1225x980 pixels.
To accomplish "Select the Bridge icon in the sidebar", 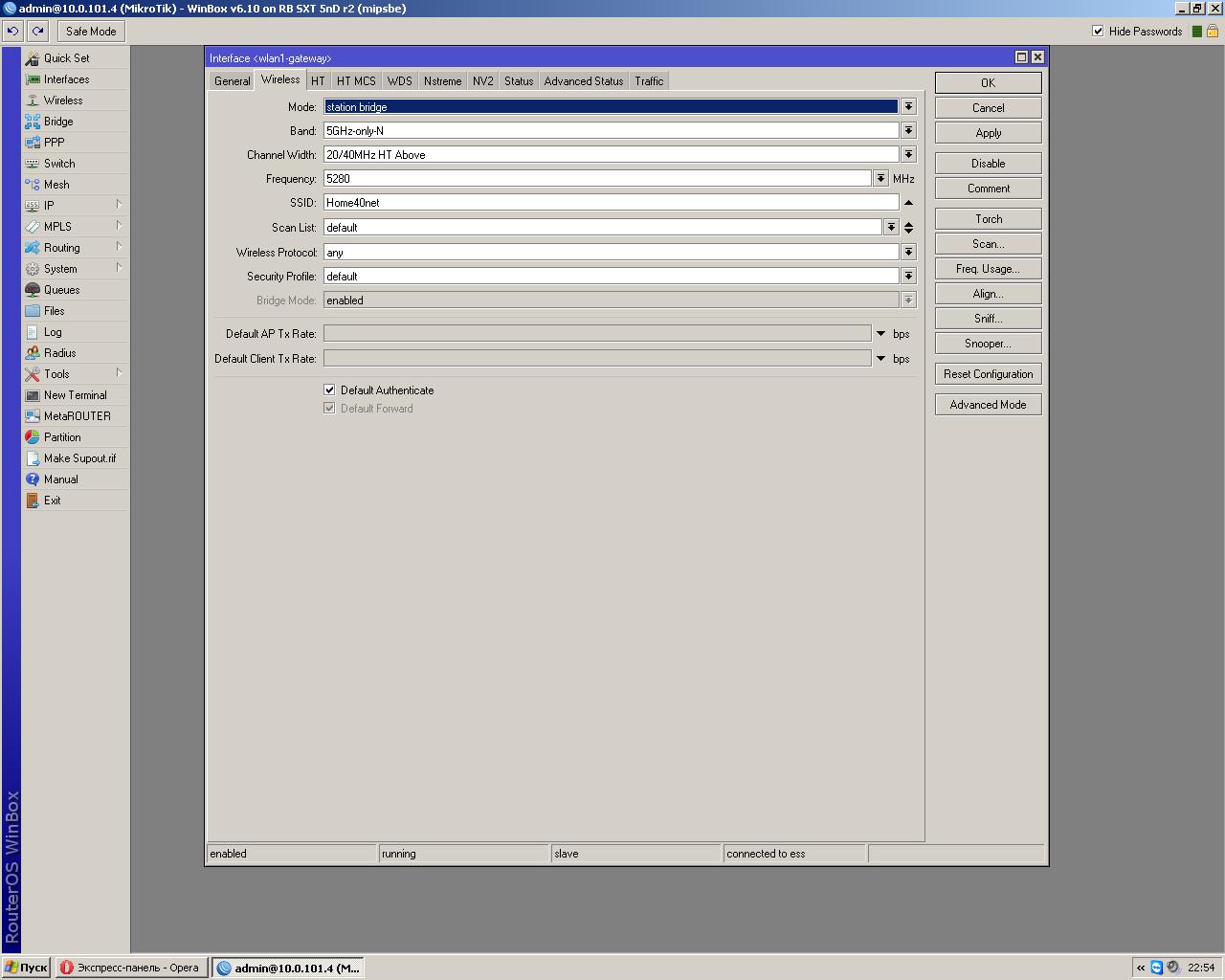I will click(x=33, y=122).
